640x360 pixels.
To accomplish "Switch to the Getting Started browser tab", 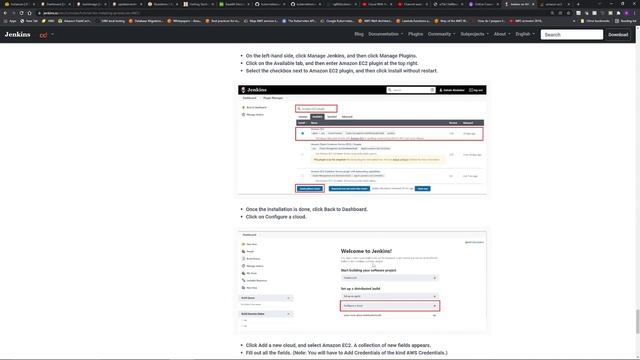I will (x=198, y=4).
